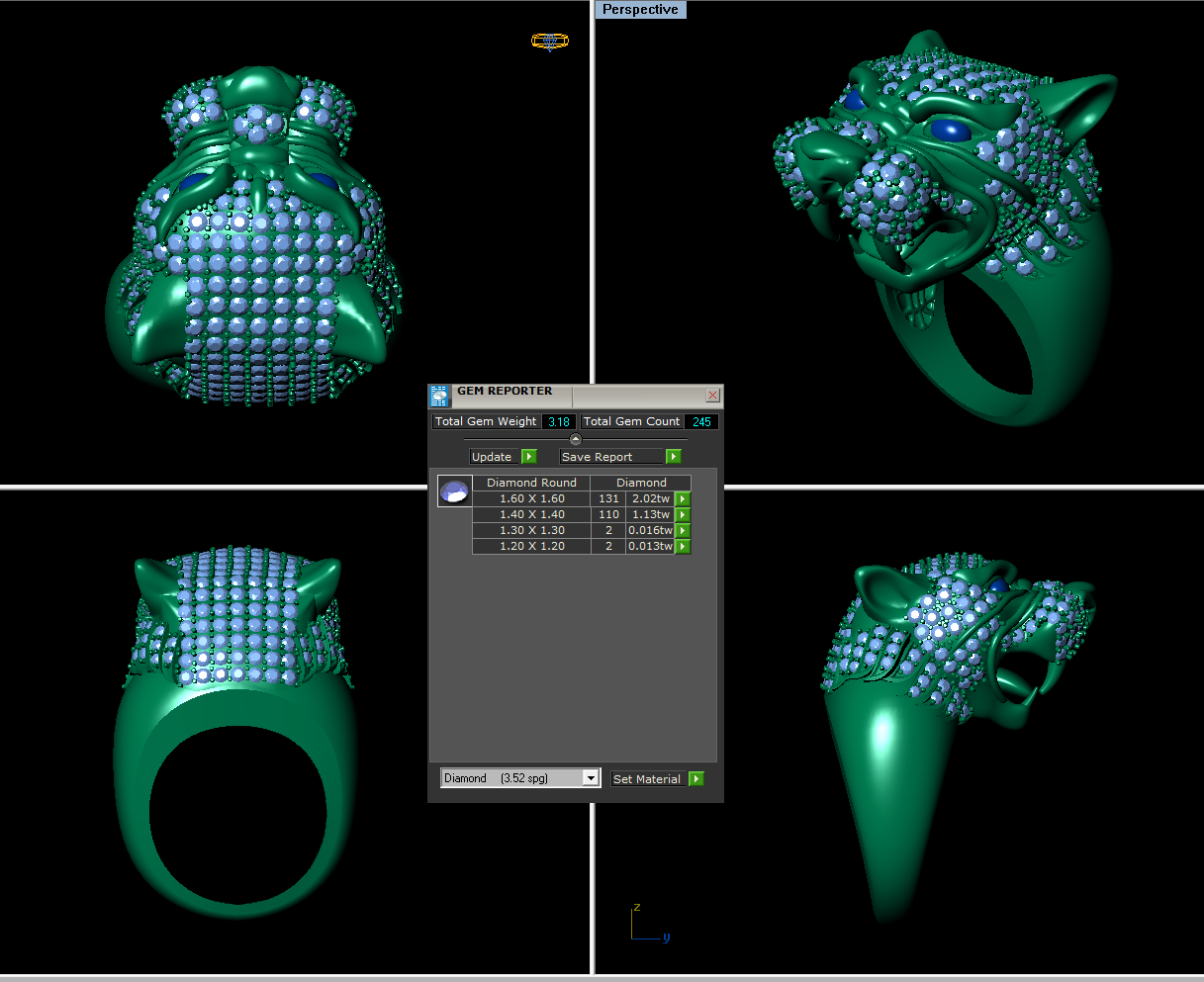The height and width of the screenshot is (982, 1204).
Task: Select the 1.20 X 1.20 size cell
Action: (x=531, y=547)
